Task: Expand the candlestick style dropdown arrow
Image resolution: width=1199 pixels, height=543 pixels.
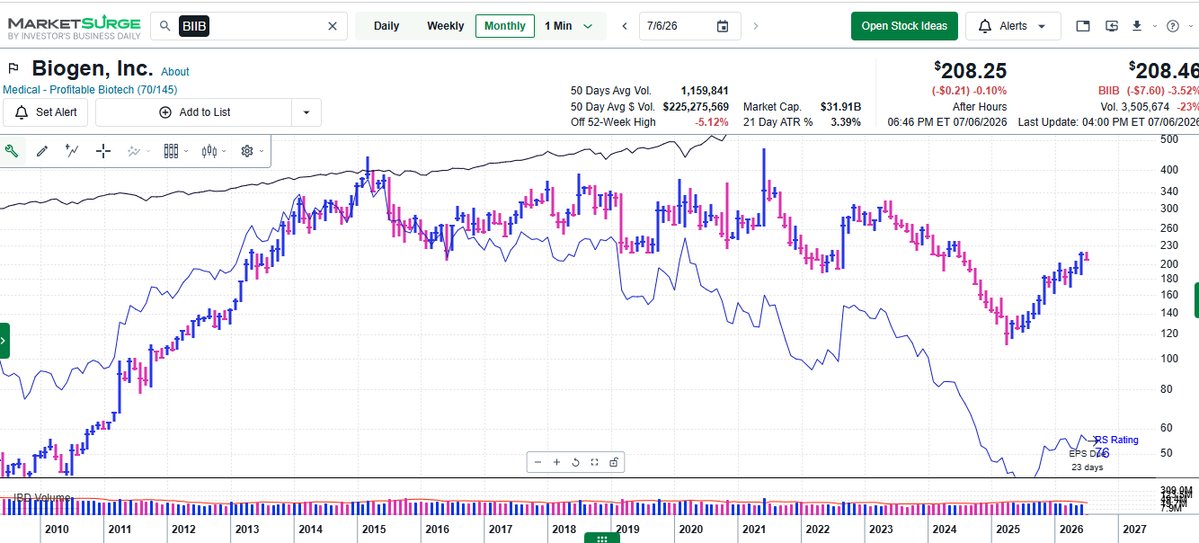Action: 224,151
